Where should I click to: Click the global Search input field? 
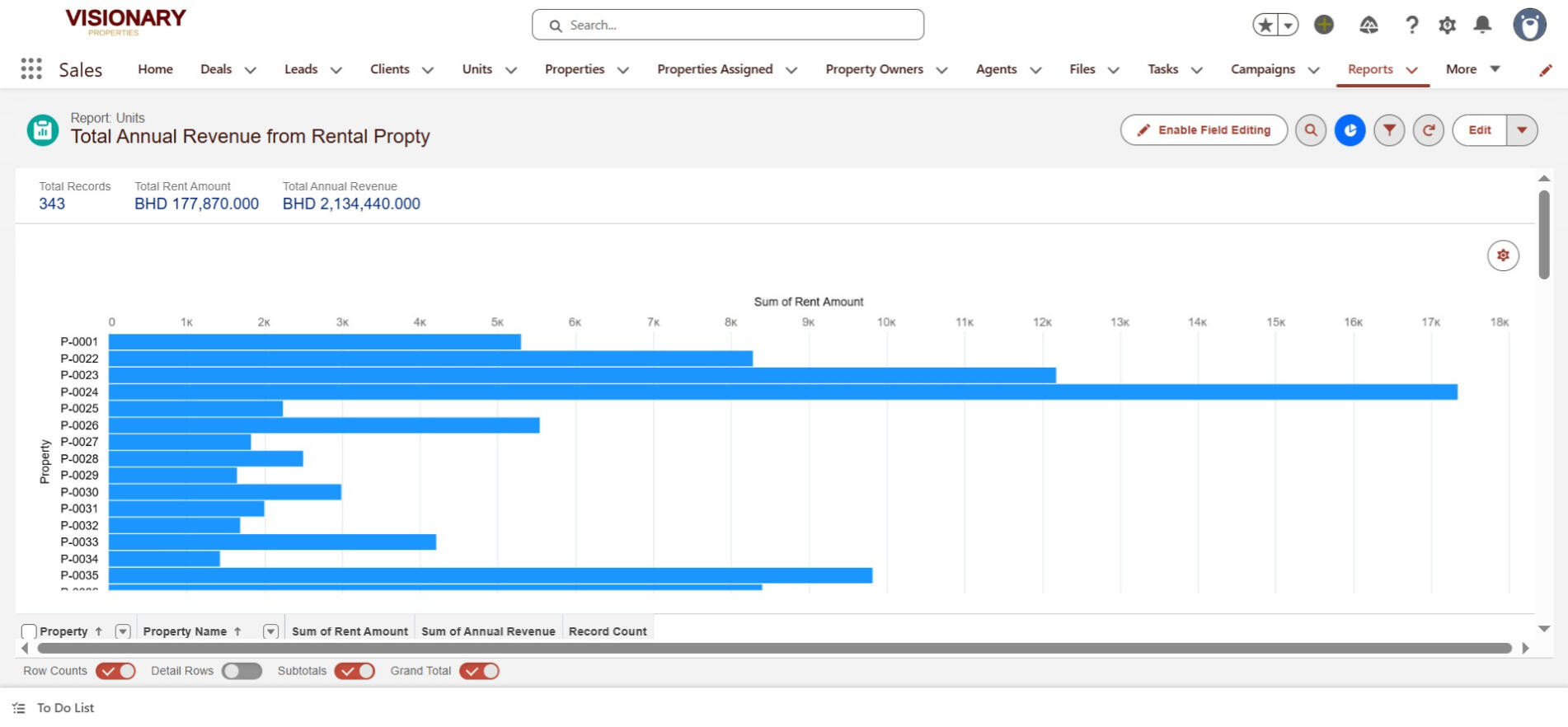[728, 25]
